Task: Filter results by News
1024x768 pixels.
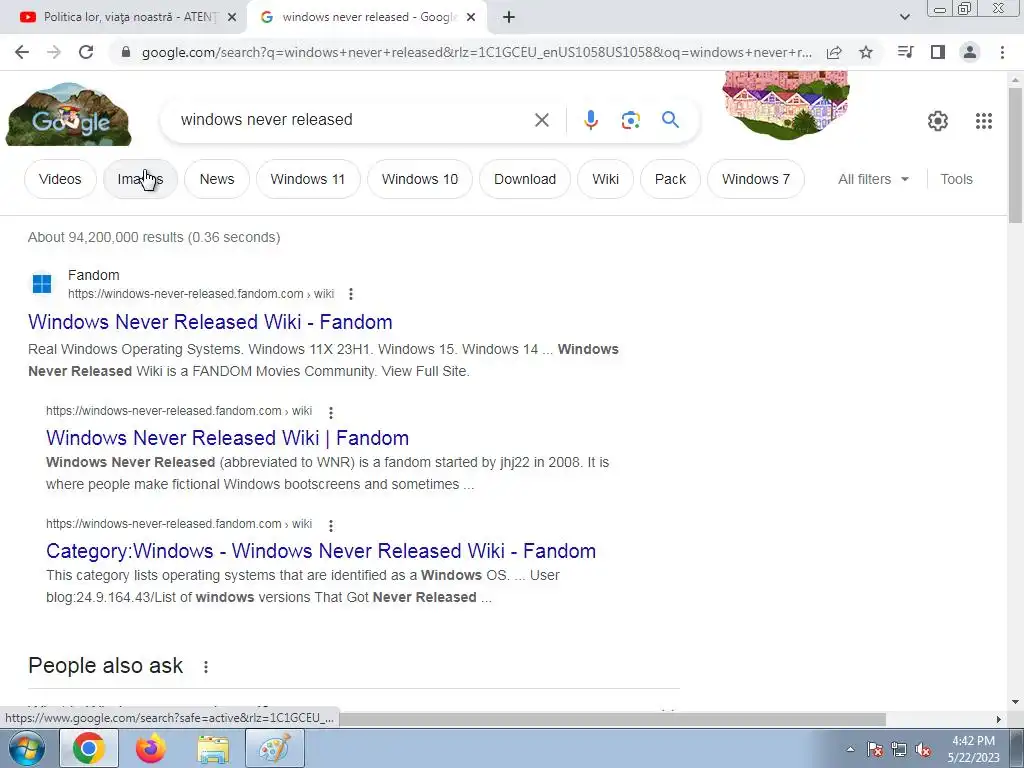Action: coord(217,179)
